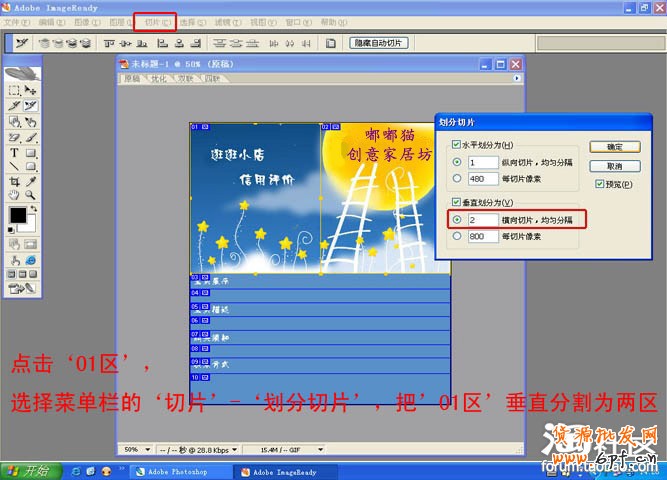Select the Slice Select tool
Screen dimensions: 667x480
31,105
